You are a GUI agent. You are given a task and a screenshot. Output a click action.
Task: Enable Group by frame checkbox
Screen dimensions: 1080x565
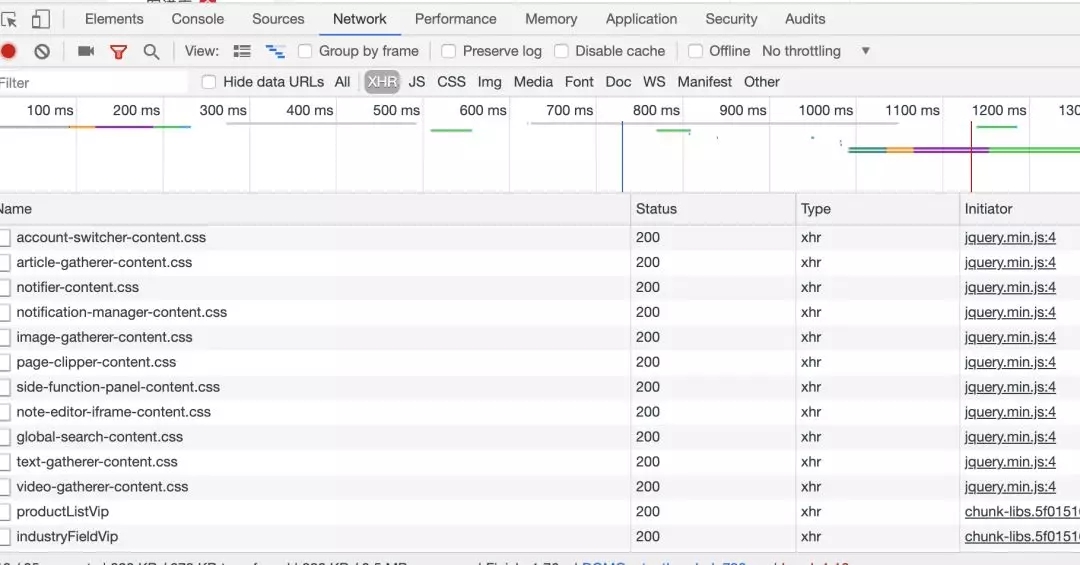(305, 51)
